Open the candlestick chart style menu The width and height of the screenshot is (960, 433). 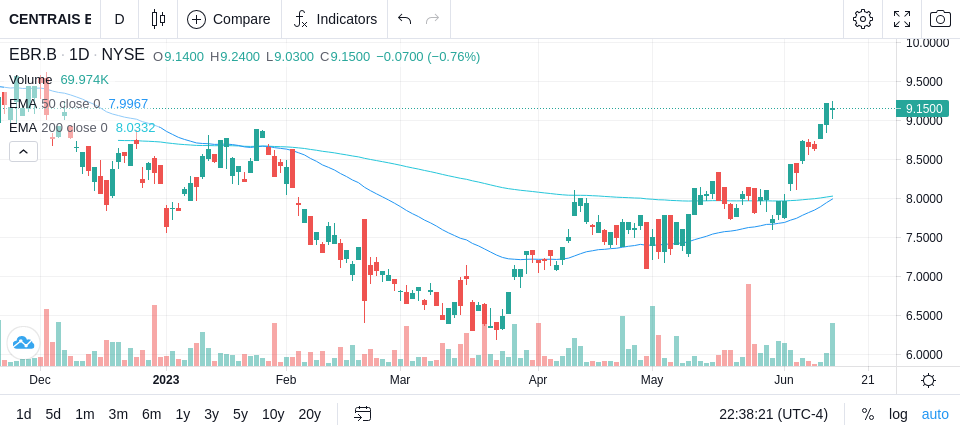[158, 19]
